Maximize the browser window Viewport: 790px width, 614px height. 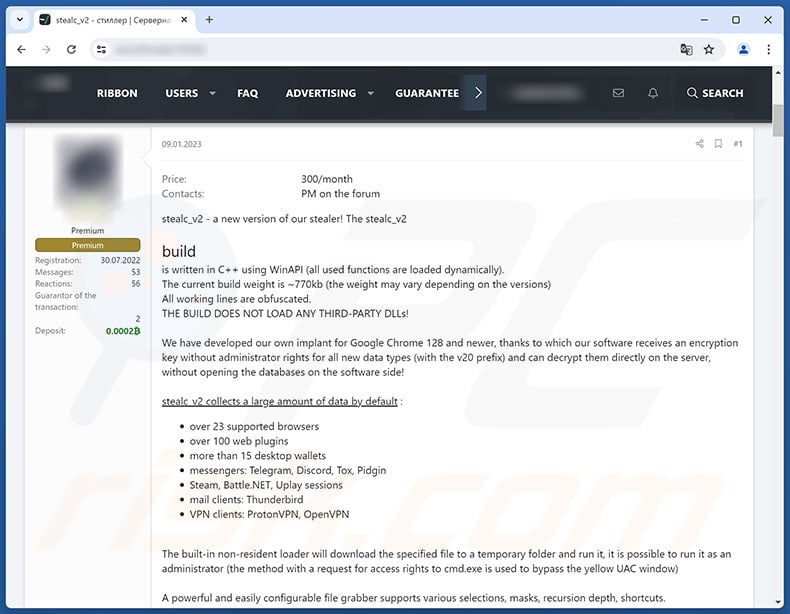coord(736,20)
